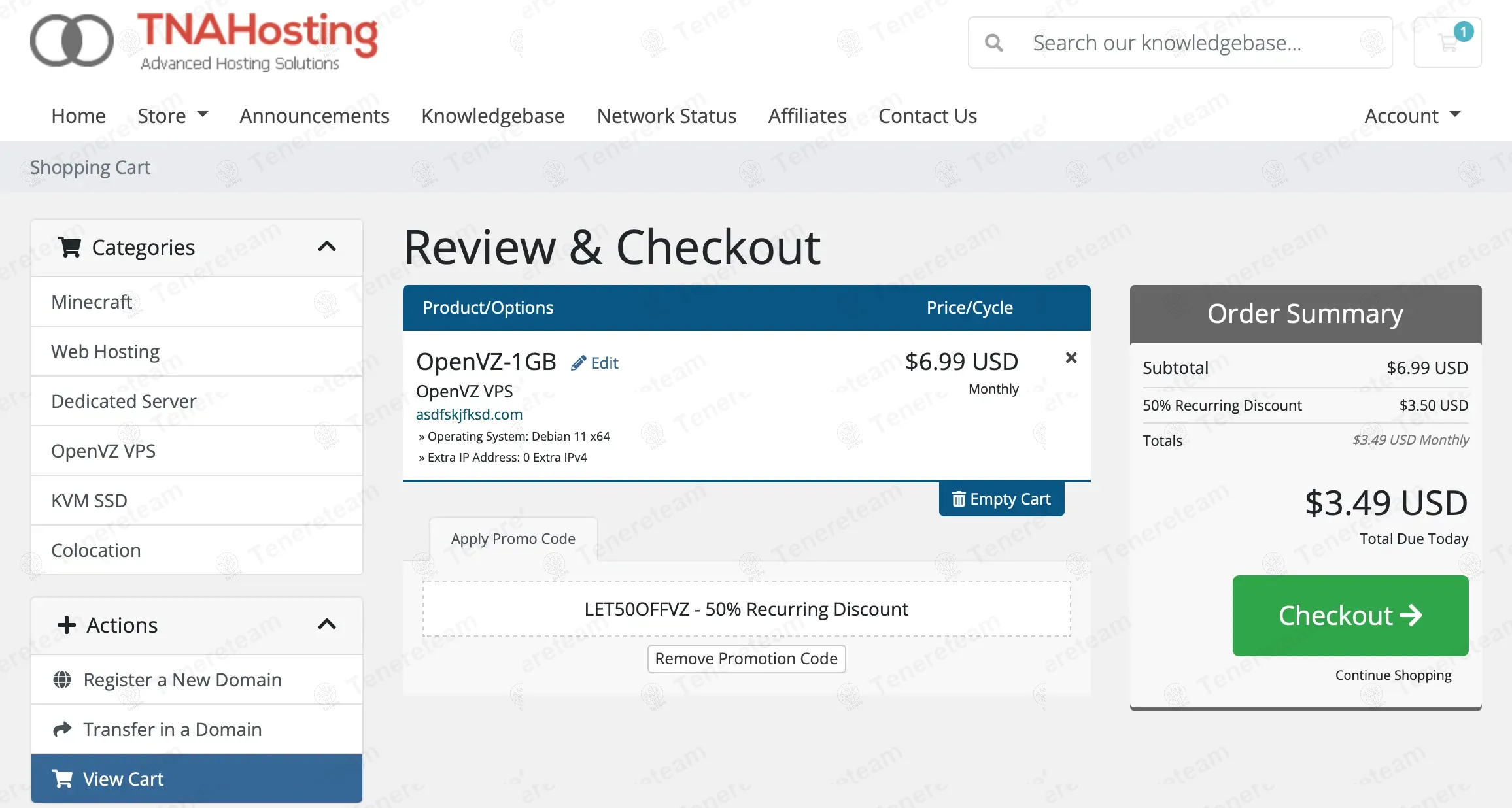Click the View Cart icon in Actions panel
Screen dimensions: 1512x808
click(63, 779)
